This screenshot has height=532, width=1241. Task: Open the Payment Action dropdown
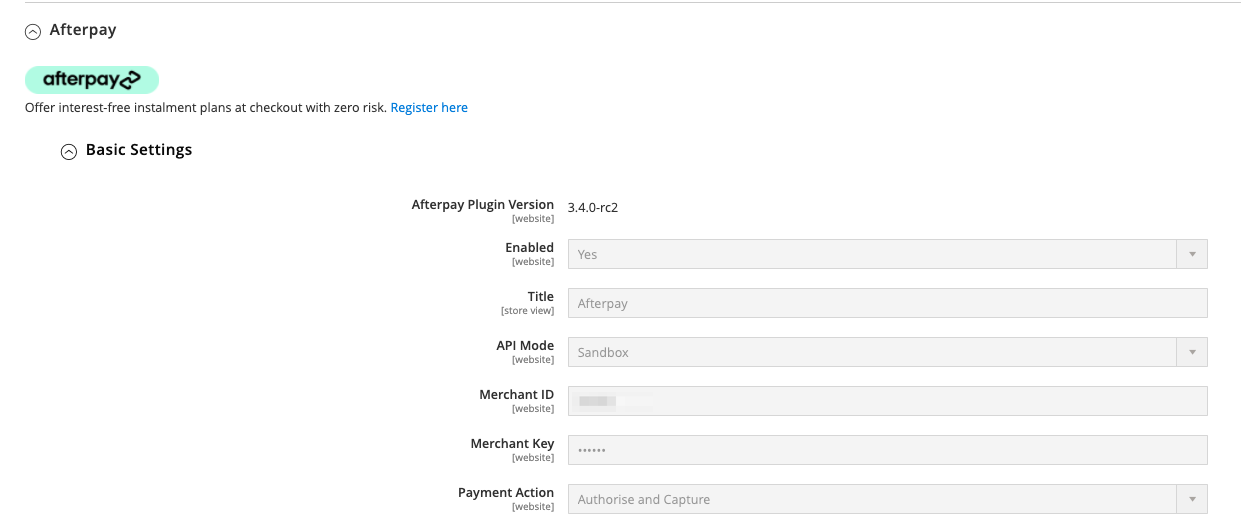tap(888, 499)
